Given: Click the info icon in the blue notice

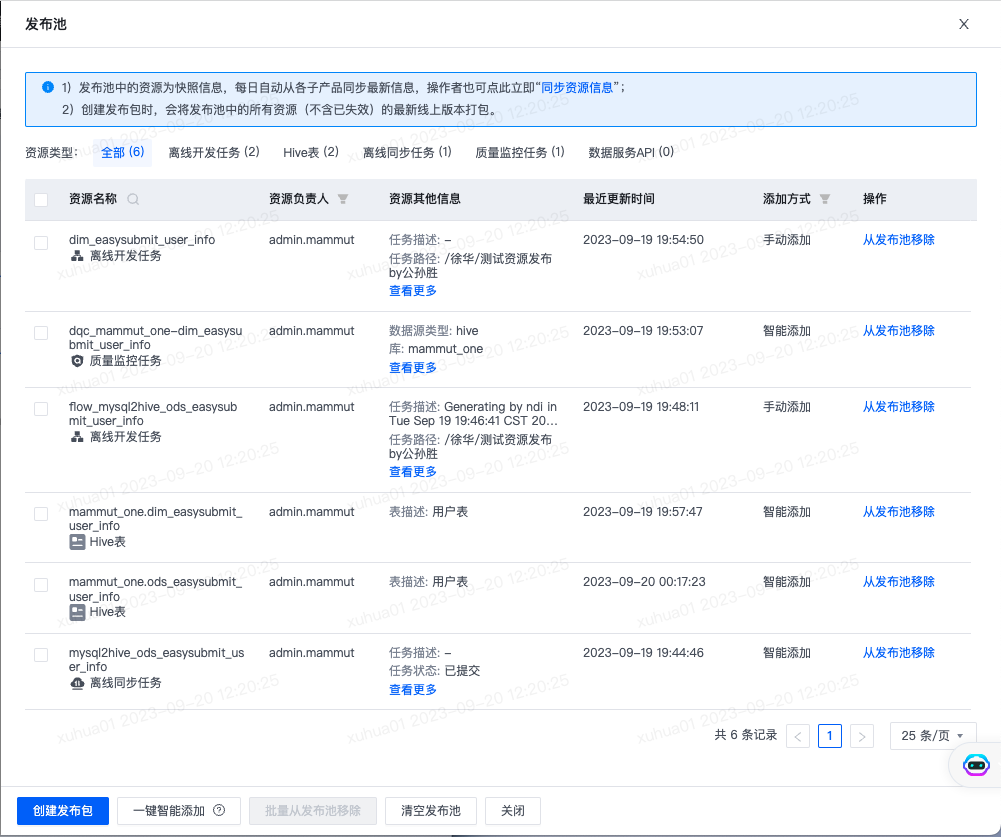Looking at the screenshot, I should pos(48,87).
